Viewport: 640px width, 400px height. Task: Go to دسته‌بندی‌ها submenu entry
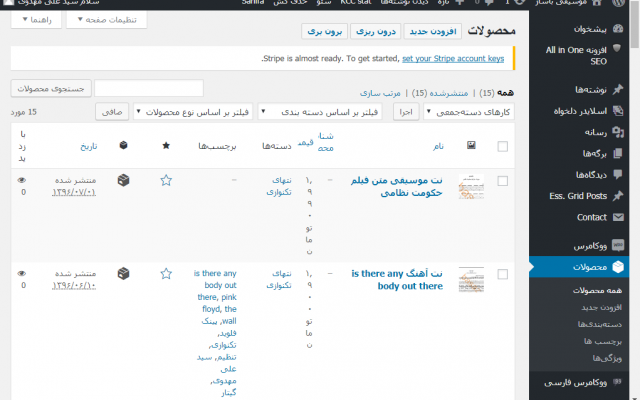(600, 324)
